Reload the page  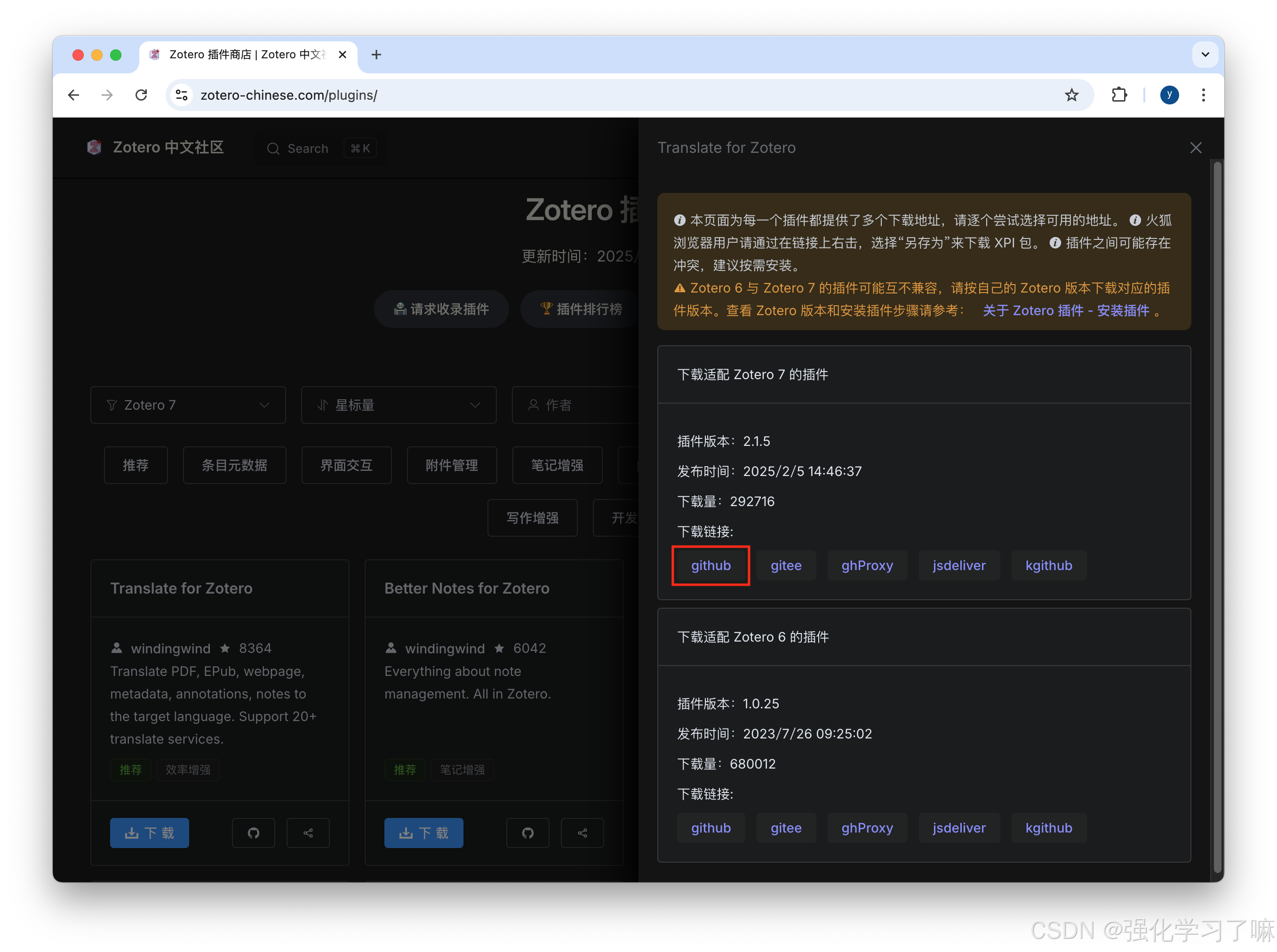point(141,95)
